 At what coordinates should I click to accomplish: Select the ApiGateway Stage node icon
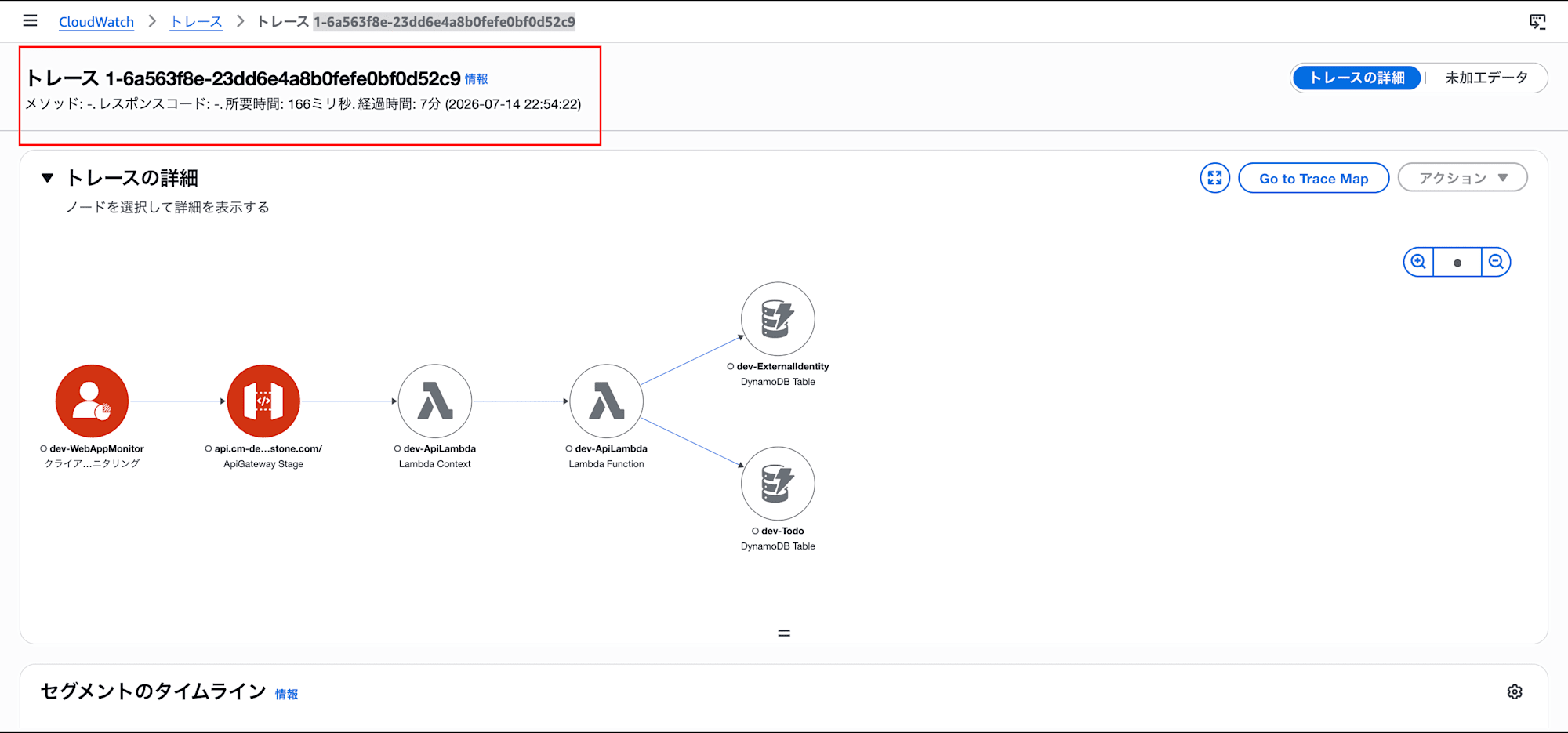(x=263, y=401)
